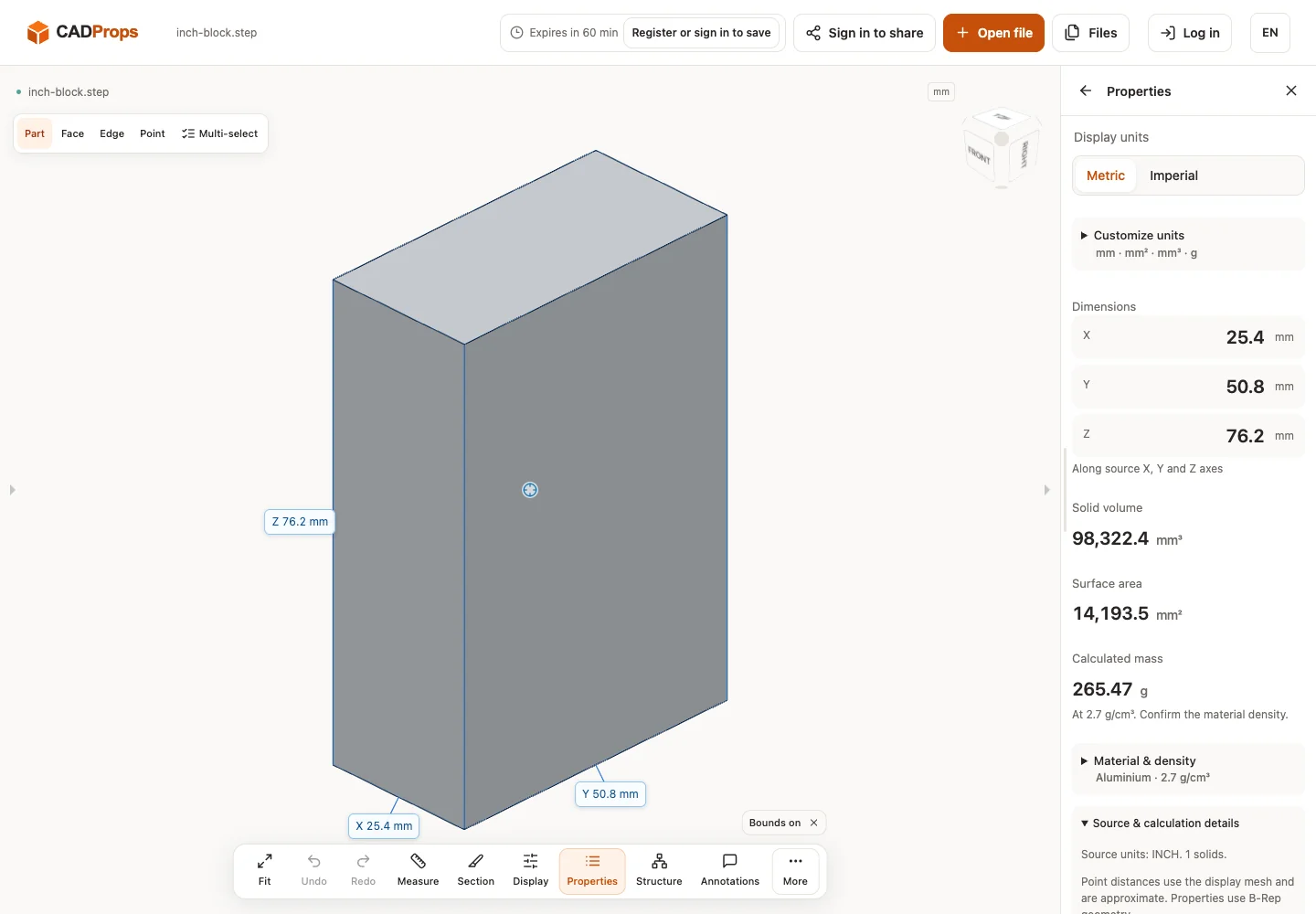Click the X 25.4 mm dimension label
The height and width of the screenshot is (914, 1316).
pyautogui.click(x=384, y=826)
